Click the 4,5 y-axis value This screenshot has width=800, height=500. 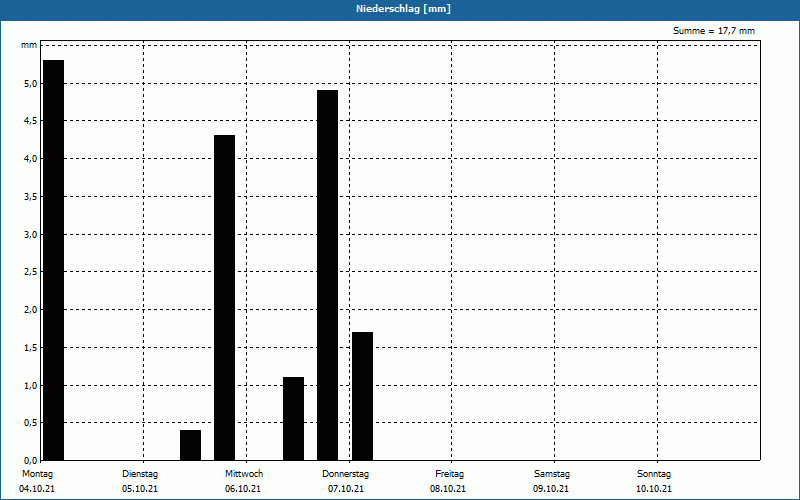pyautogui.click(x=31, y=121)
